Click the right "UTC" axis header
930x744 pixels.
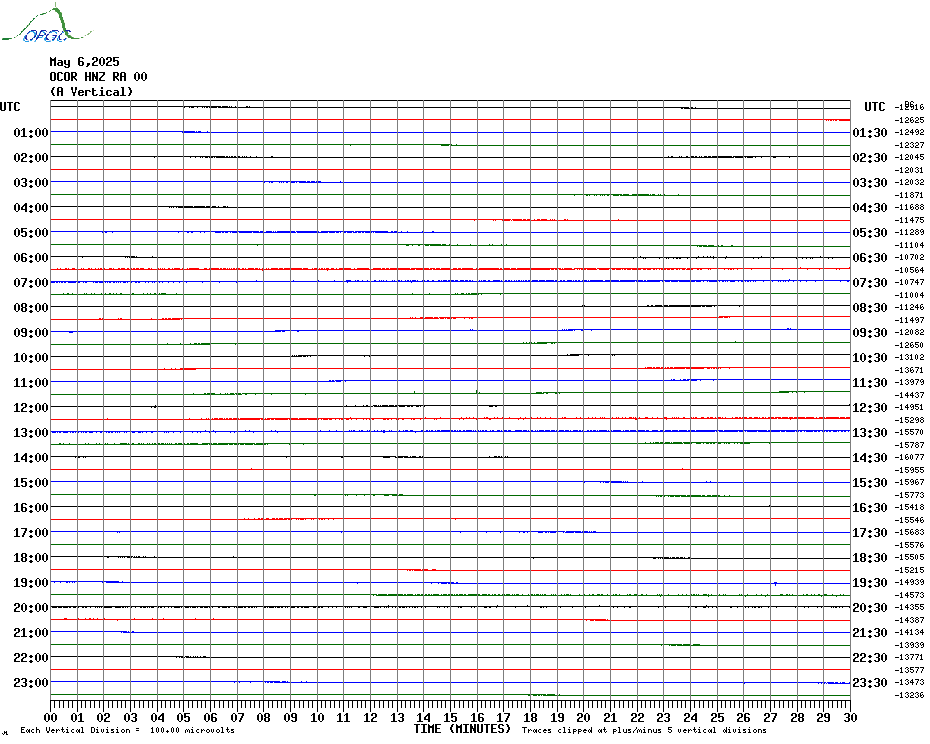coord(875,107)
